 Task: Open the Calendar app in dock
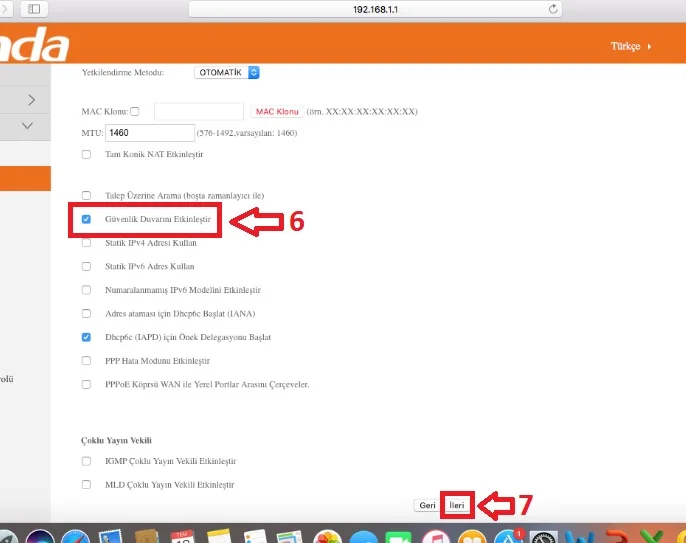tap(182, 537)
